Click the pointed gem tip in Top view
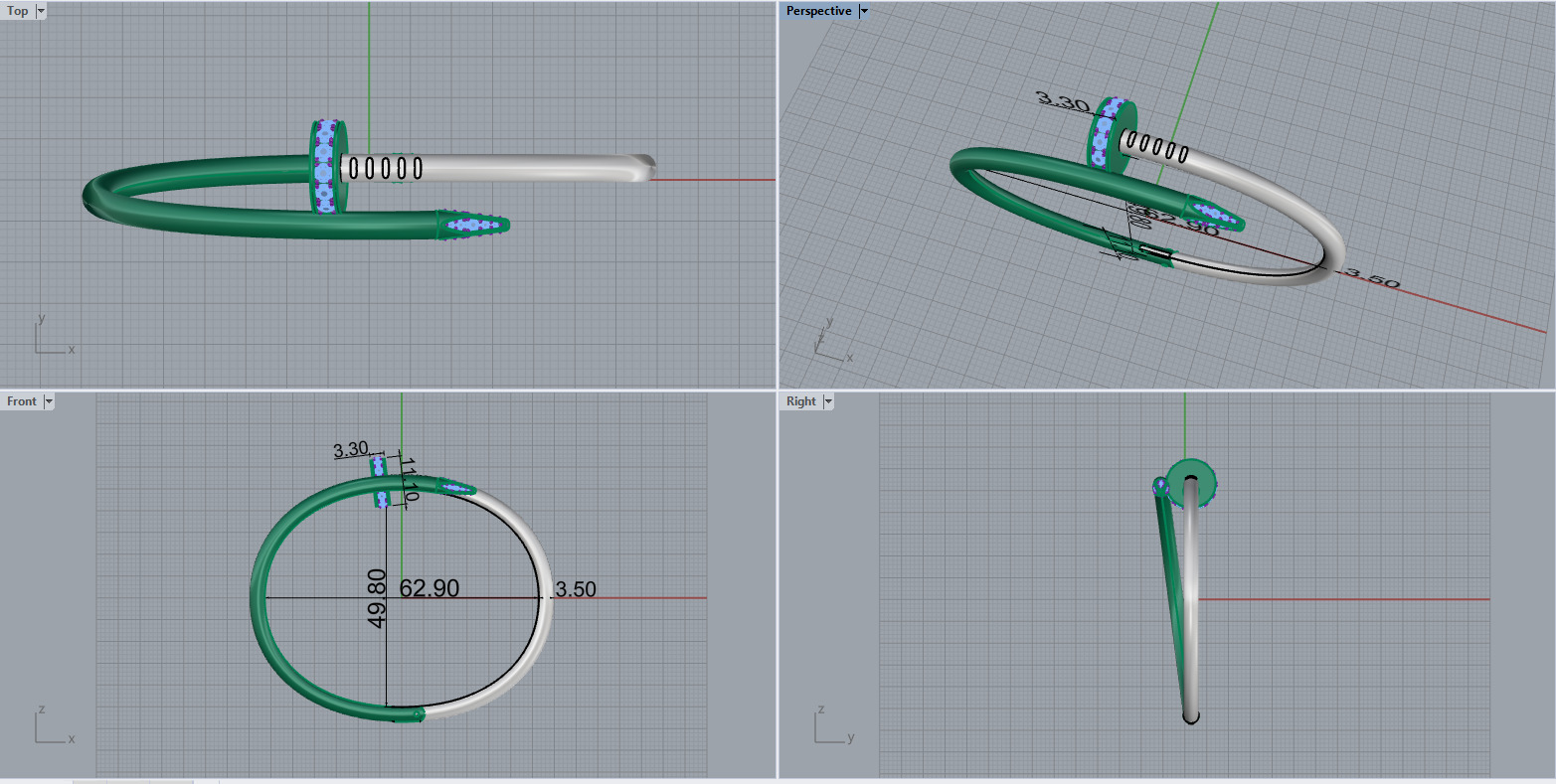The width and height of the screenshot is (1556, 784). tap(472, 225)
